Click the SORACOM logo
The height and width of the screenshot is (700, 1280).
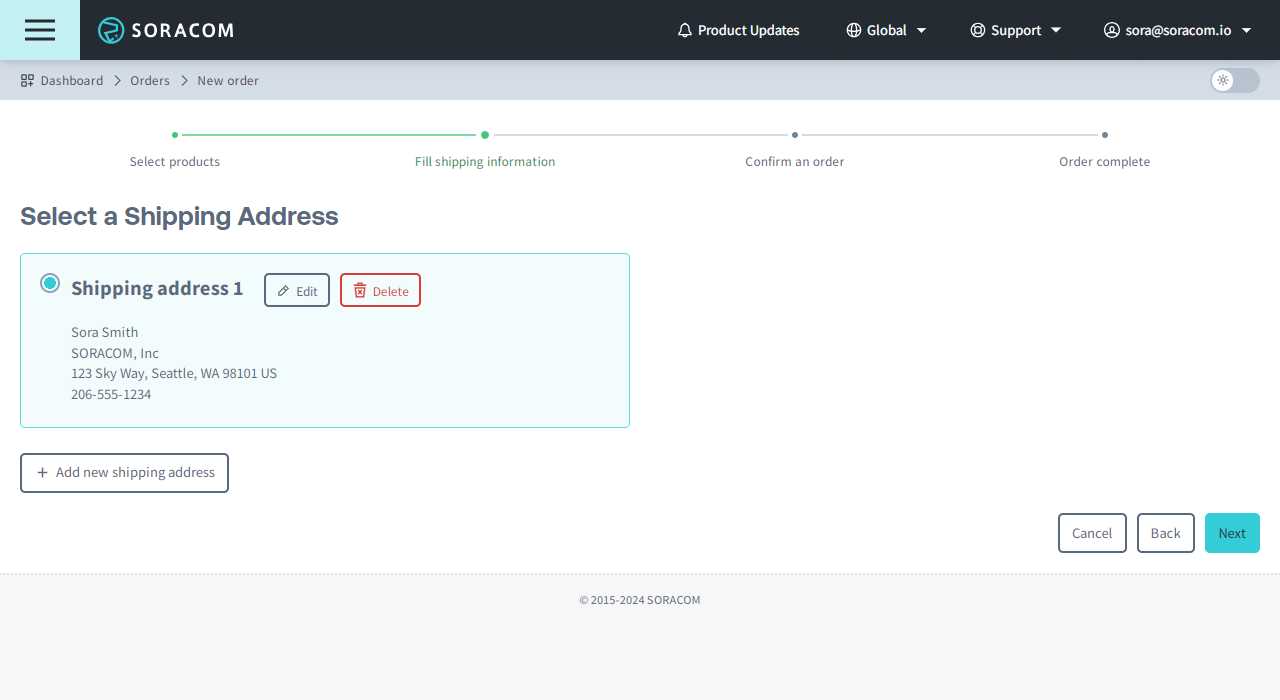(165, 30)
